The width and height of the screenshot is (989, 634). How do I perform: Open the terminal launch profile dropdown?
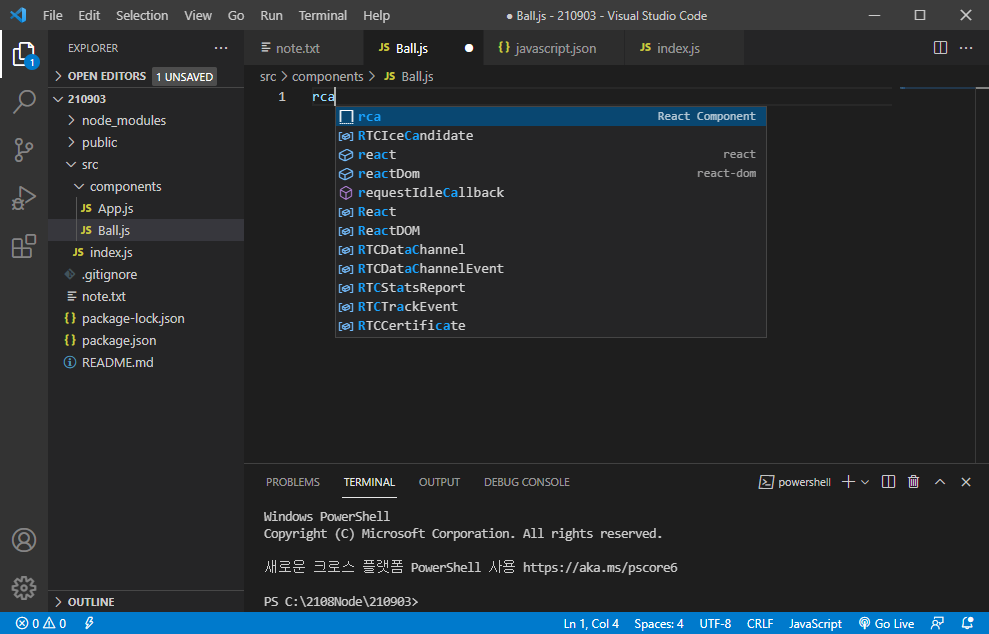[865, 482]
